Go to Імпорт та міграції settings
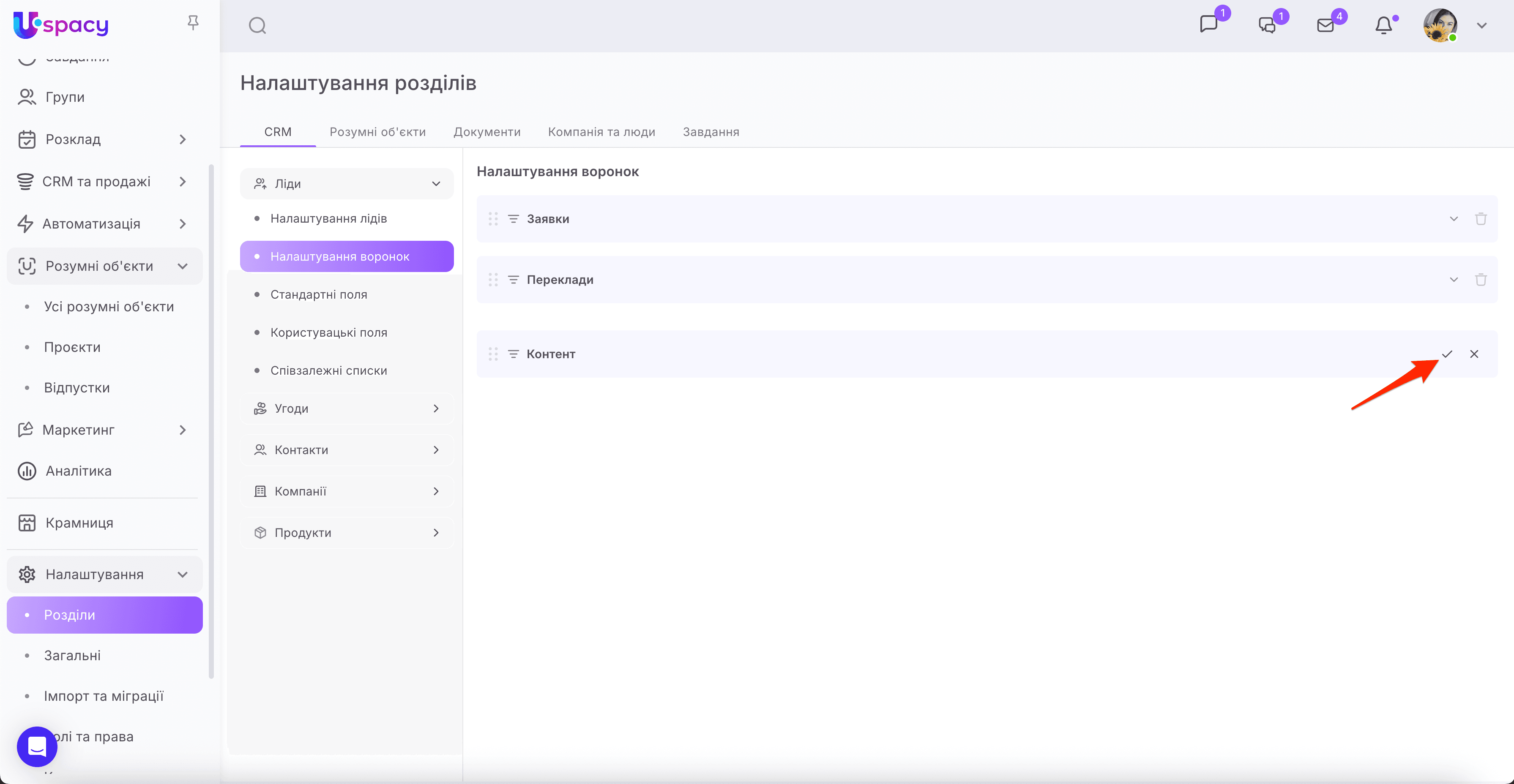 [x=104, y=697]
